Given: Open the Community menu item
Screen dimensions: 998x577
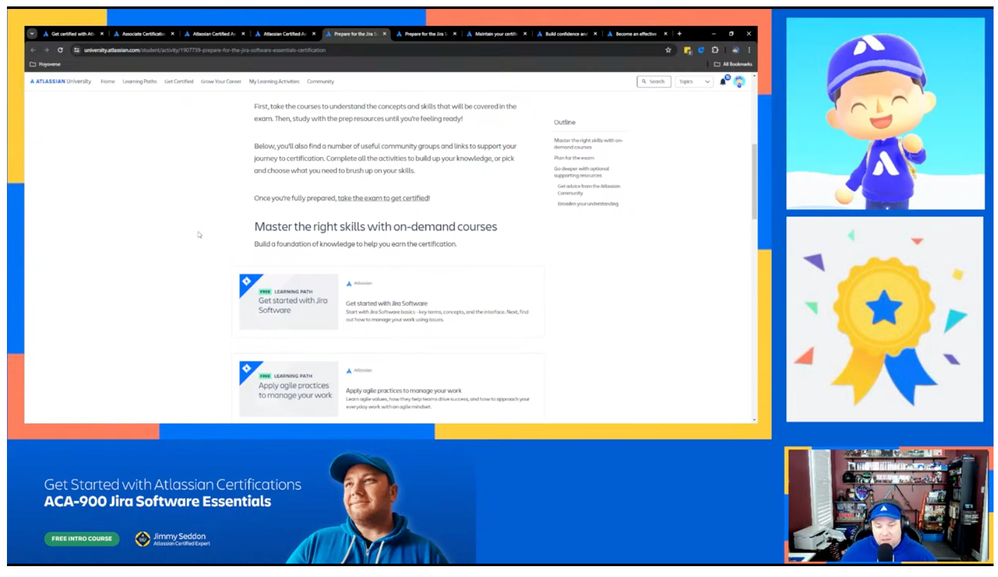Looking at the screenshot, I should click(320, 82).
